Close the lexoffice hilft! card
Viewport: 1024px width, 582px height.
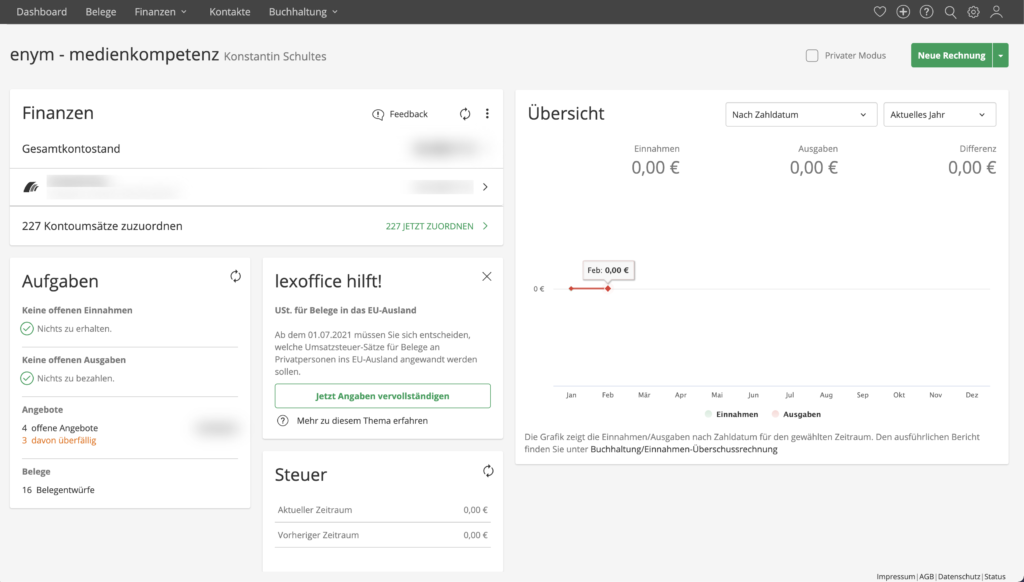487,276
